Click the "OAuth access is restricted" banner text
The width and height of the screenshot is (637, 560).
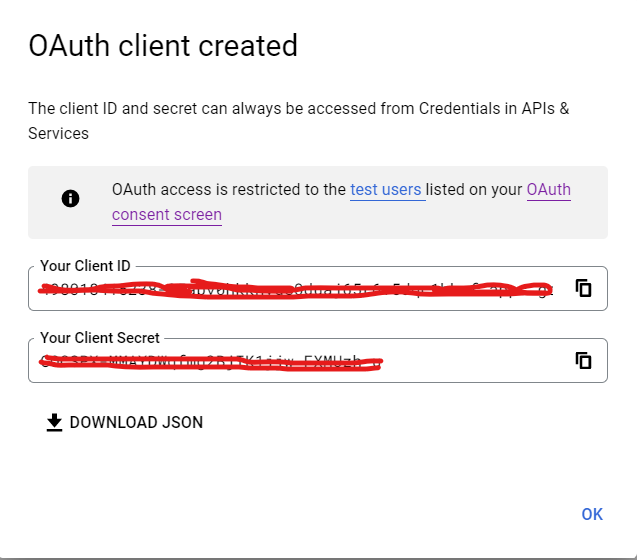point(228,190)
